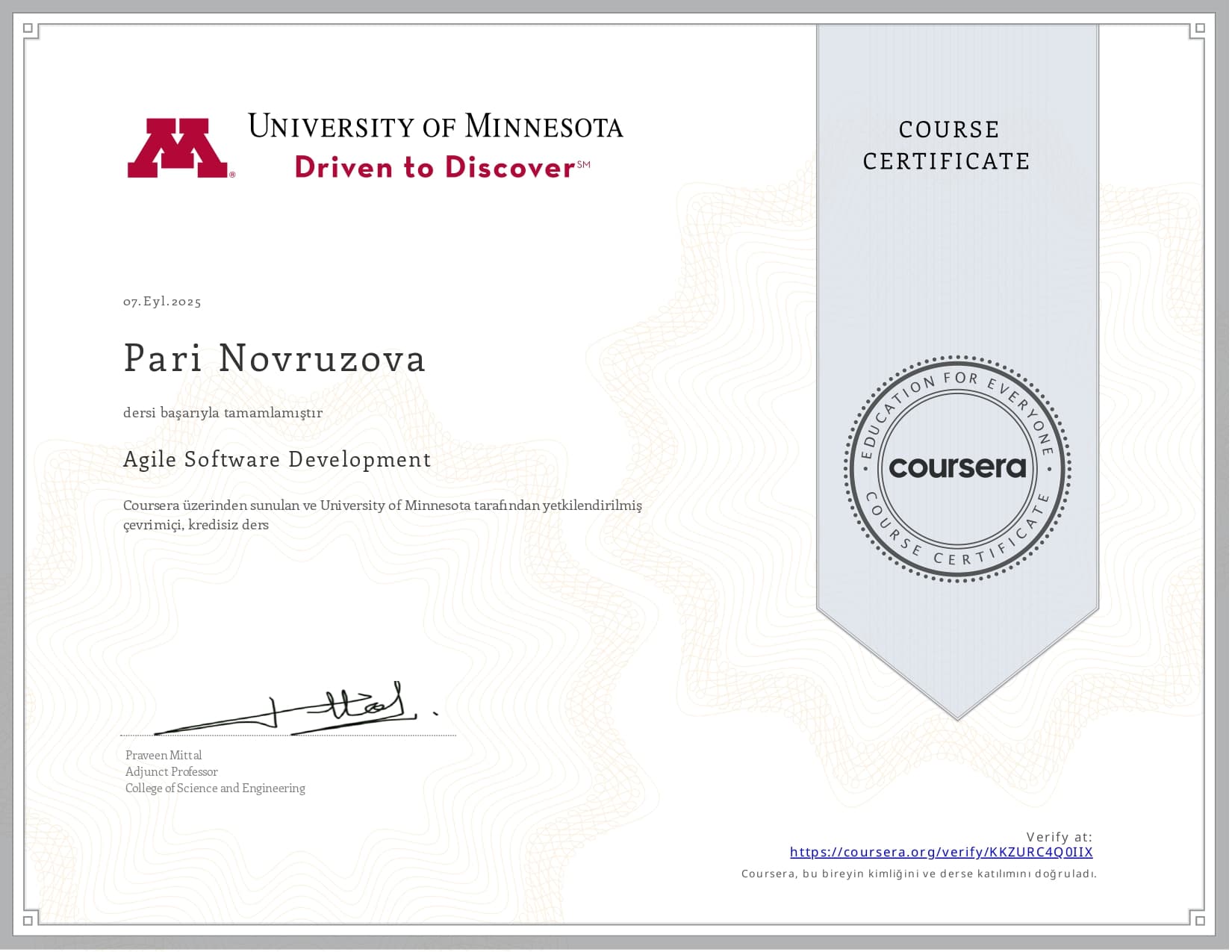Click the 'Verify at:' label
The image size is (1232, 952).
[1057, 837]
